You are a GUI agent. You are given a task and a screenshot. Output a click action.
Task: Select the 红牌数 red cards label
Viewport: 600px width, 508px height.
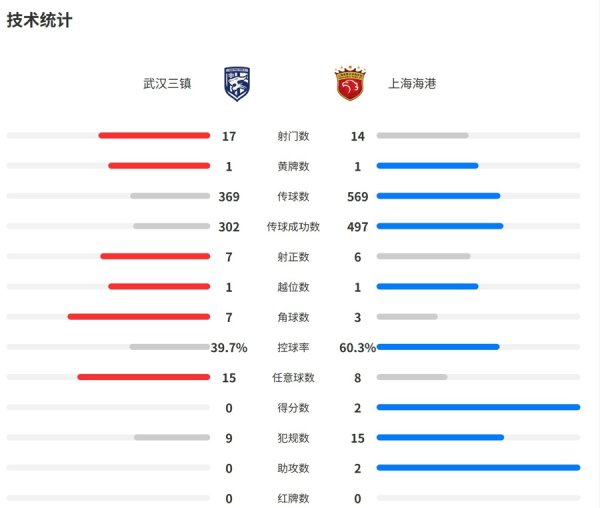(x=293, y=498)
